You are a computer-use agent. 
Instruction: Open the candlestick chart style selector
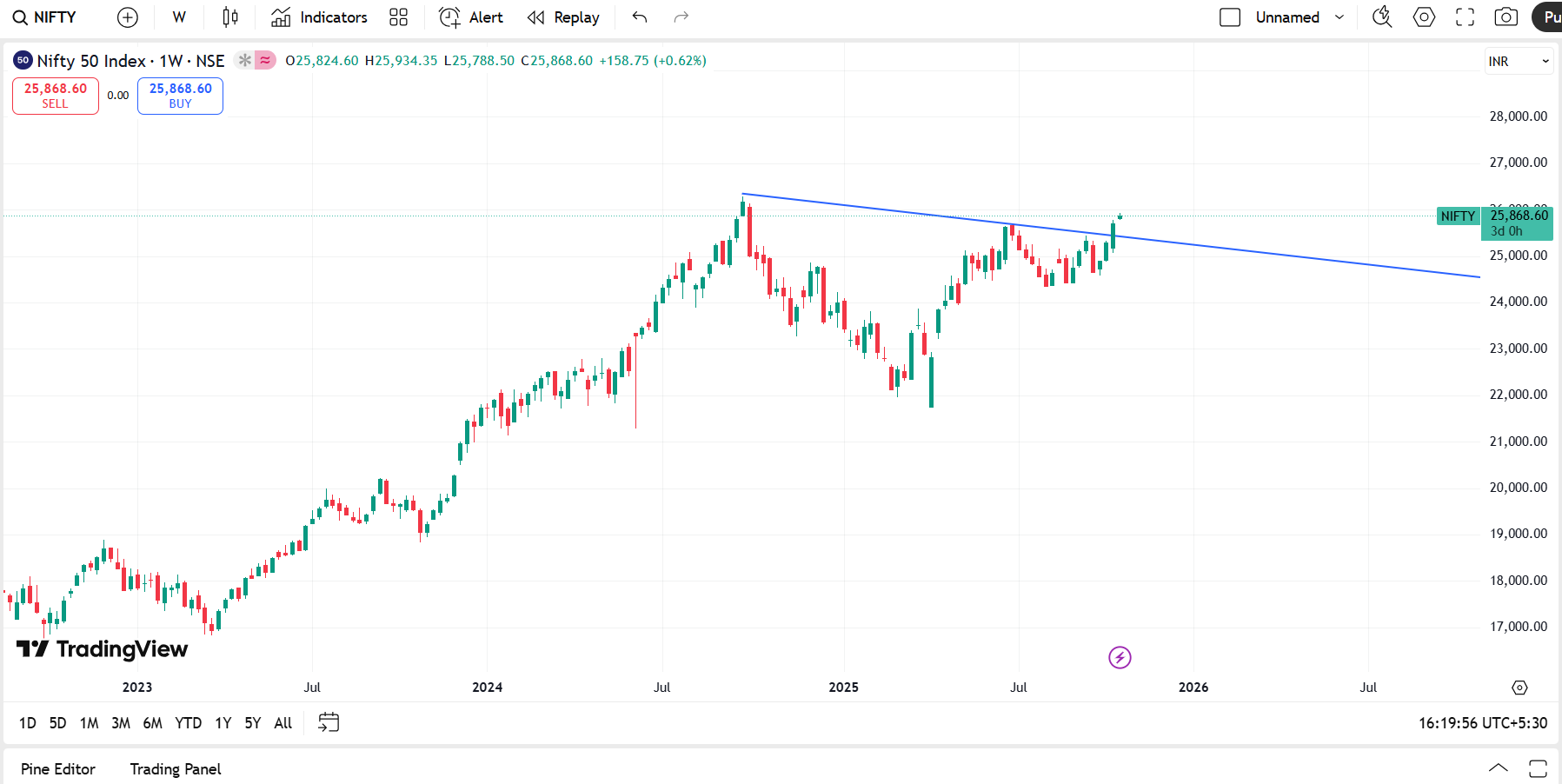pos(230,17)
